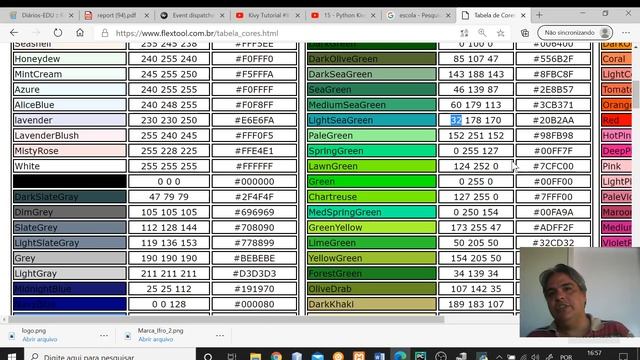Viewport: 640px width, 360px height.
Task: Click the hex value #D3D3D3
Action: tap(254, 273)
